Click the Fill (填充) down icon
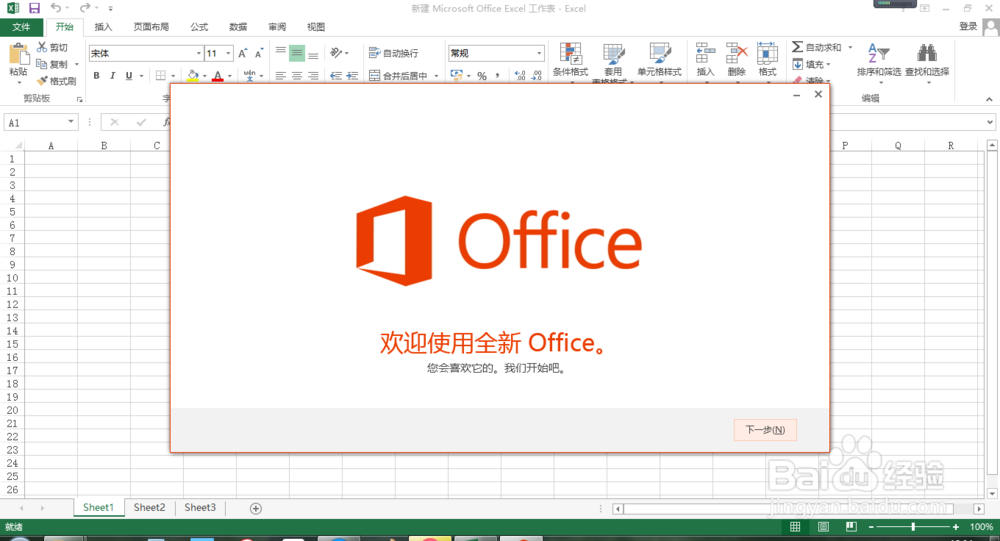 (x=798, y=64)
